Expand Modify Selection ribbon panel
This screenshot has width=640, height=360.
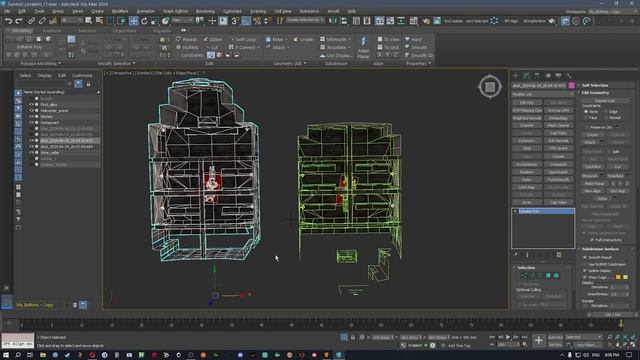click(x=116, y=64)
